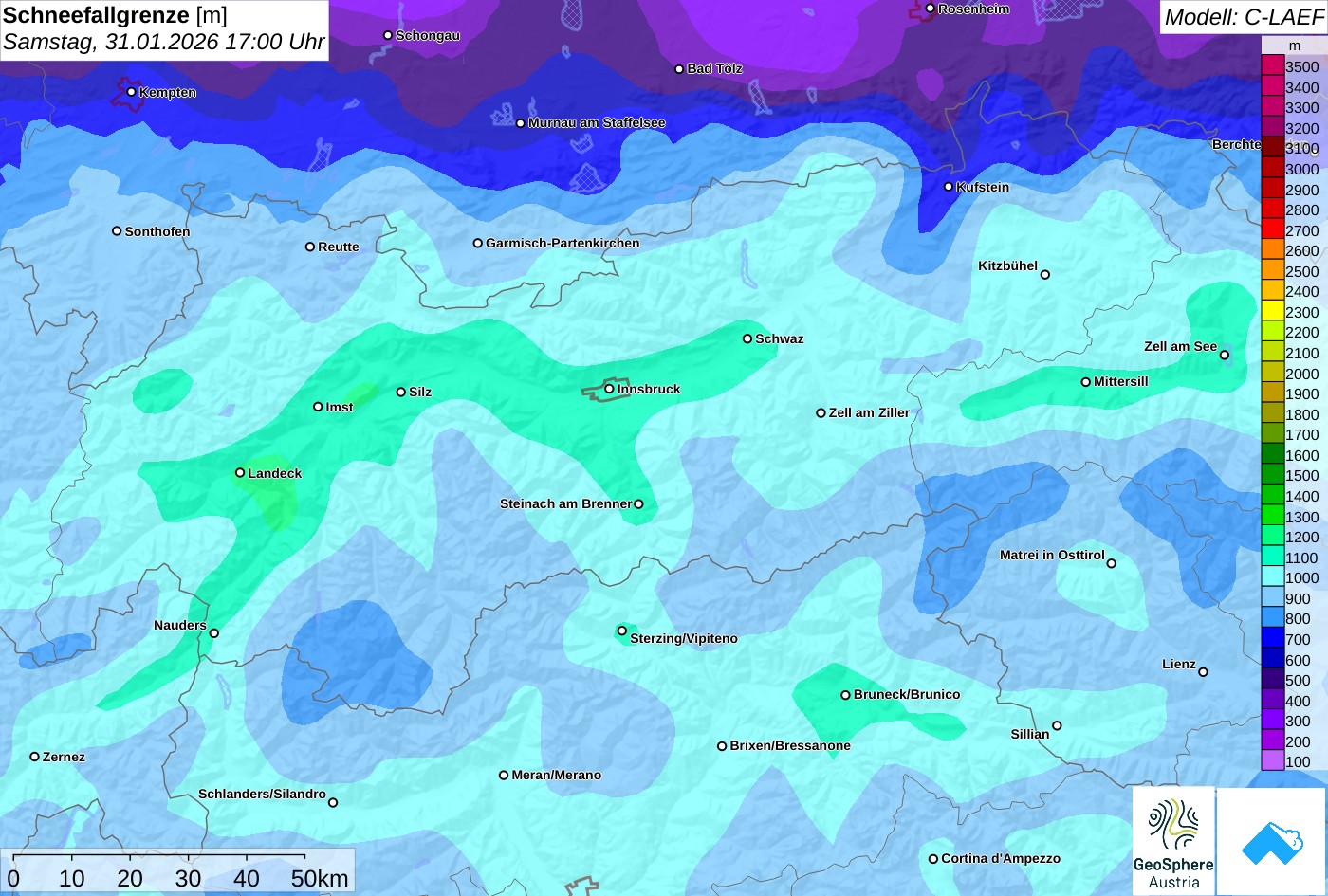Click the Sillian marker circle

1057,726
